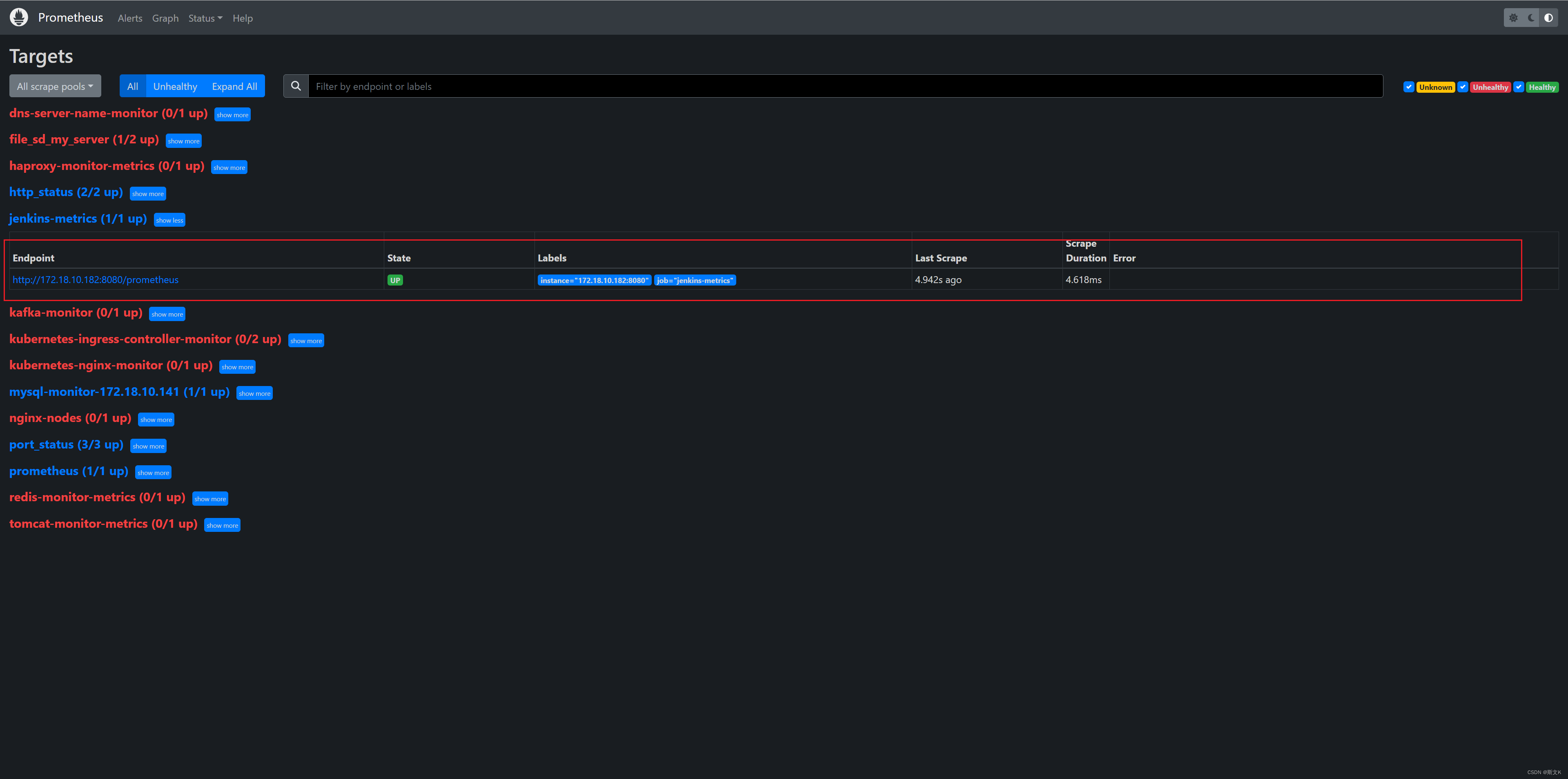Collapse jenkins-metrics with show less
Screen dimensions: 1568x779
170,220
